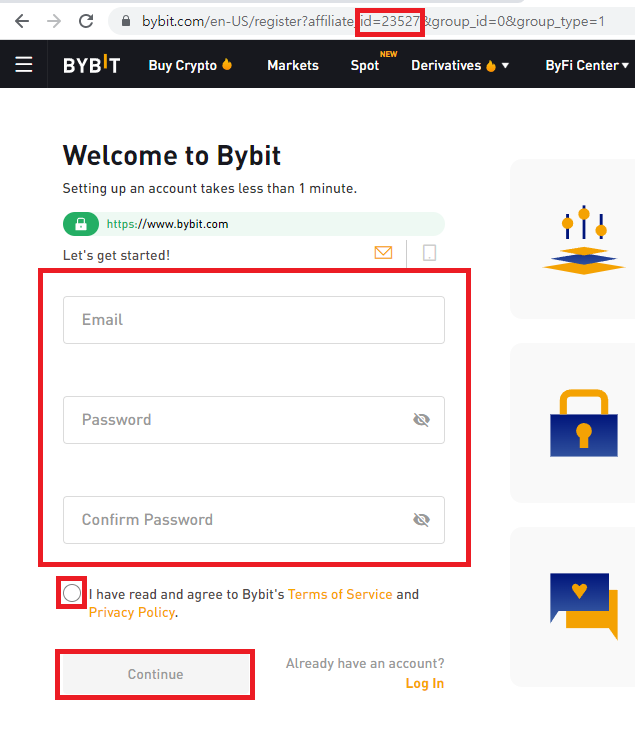The image size is (635, 731).
Task: Click the chat bubbles heart illustration
Action: pyautogui.click(x=584, y=606)
